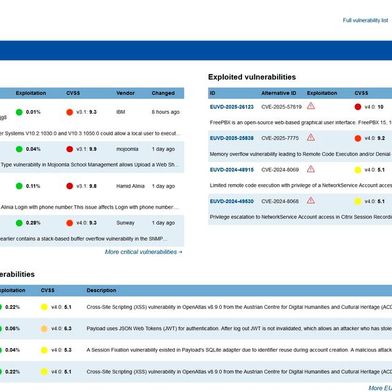
Task: Click the Mojoomla School Management description
Action: (x=90, y=165)
